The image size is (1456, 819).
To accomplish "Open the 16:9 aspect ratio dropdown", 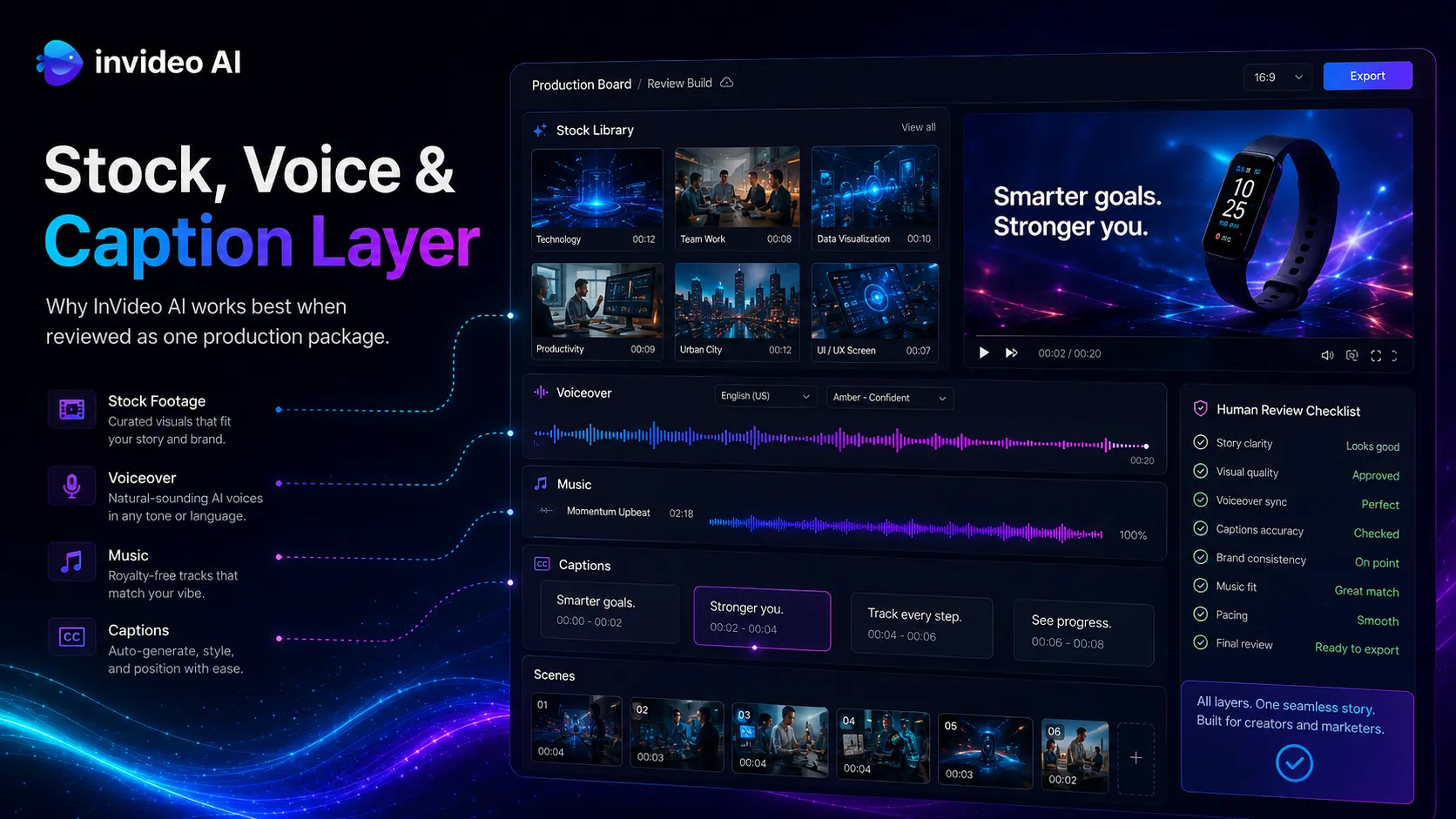I will click(1277, 77).
